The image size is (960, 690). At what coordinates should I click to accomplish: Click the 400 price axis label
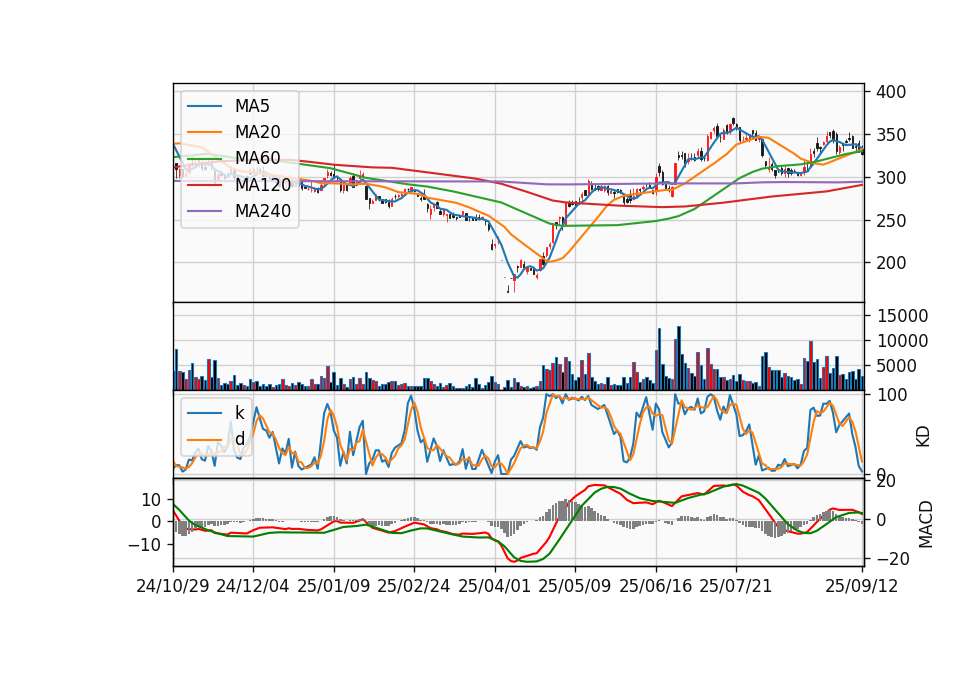point(891,92)
